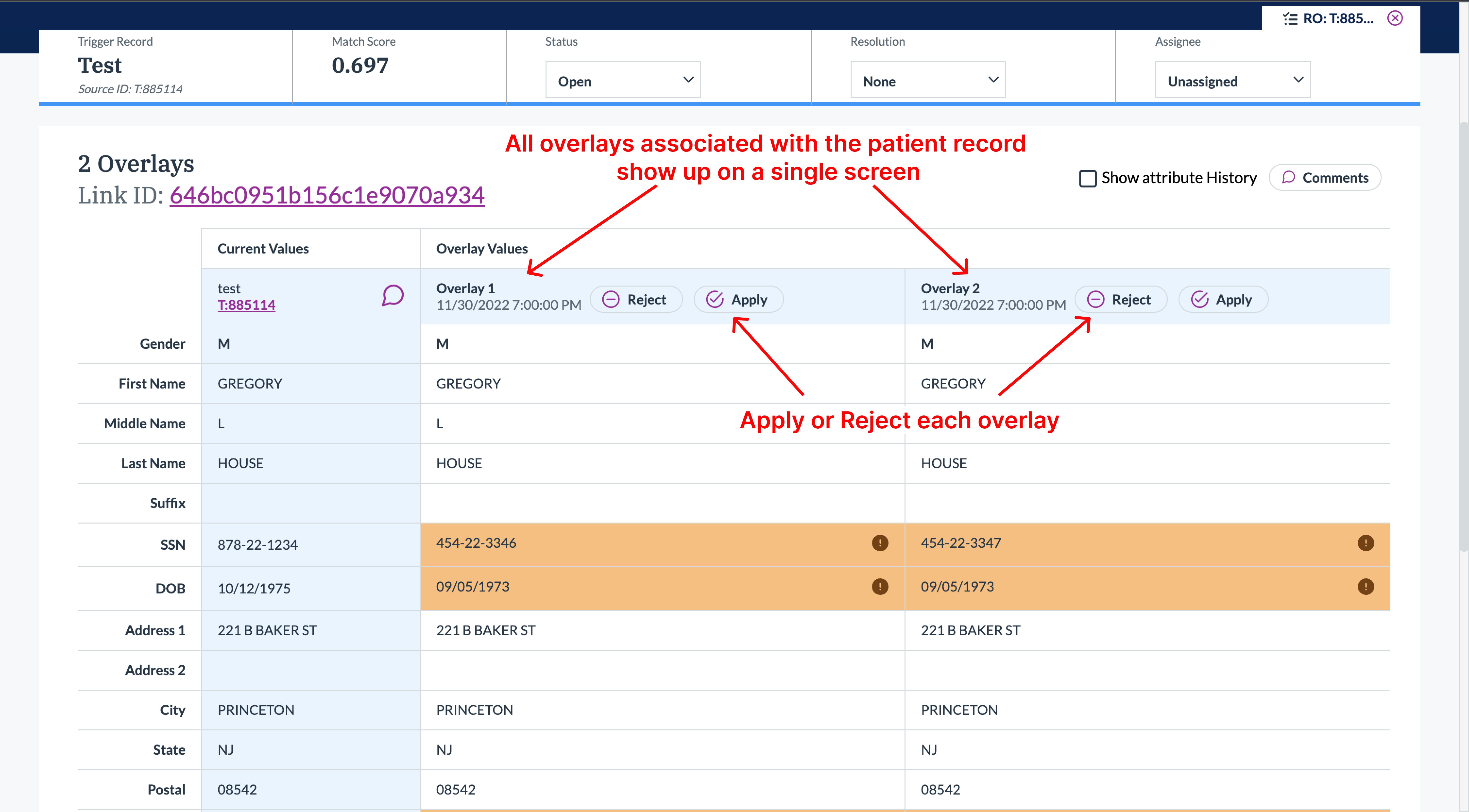Select the RO: T:885... tab
Image resolution: width=1469 pixels, height=812 pixels.
(x=1338, y=19)
